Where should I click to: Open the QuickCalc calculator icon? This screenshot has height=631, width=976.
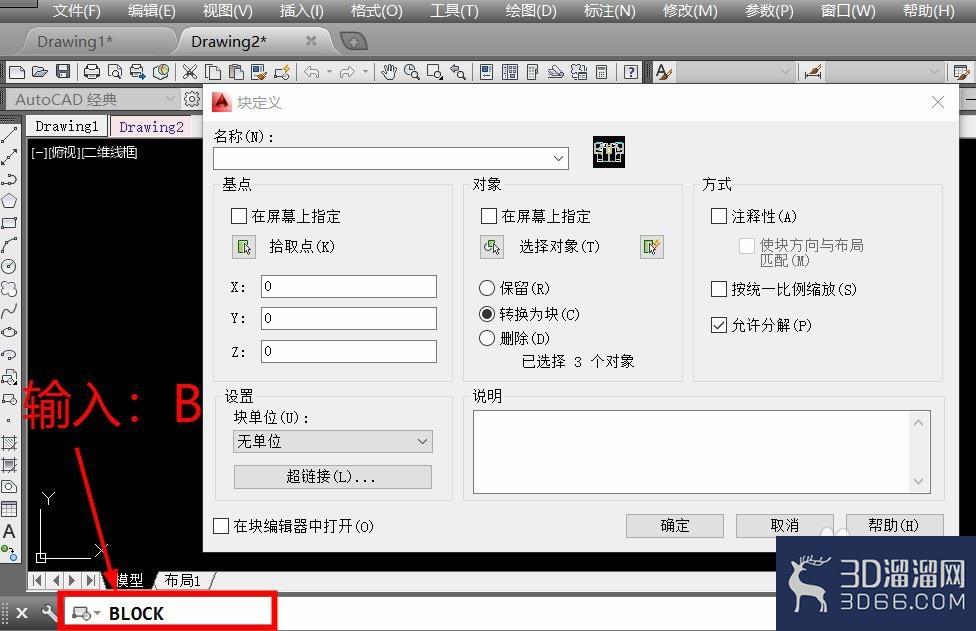coord(601,72)
